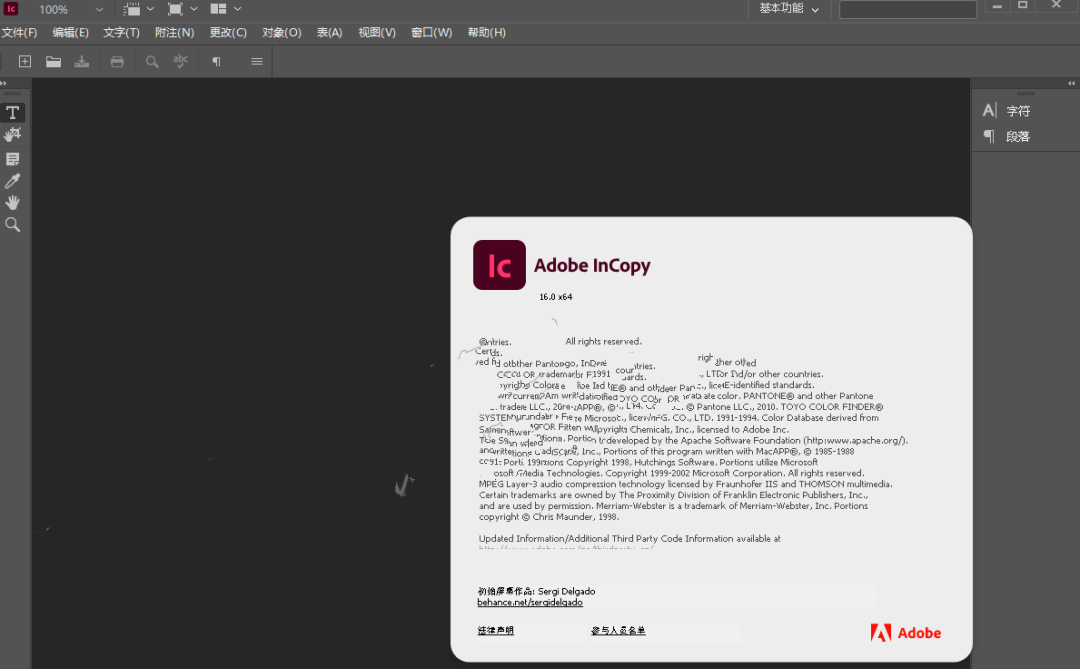Click the "16.0 x64" version text
Viewport: 1080px width, 669px height.
[556, 297]
